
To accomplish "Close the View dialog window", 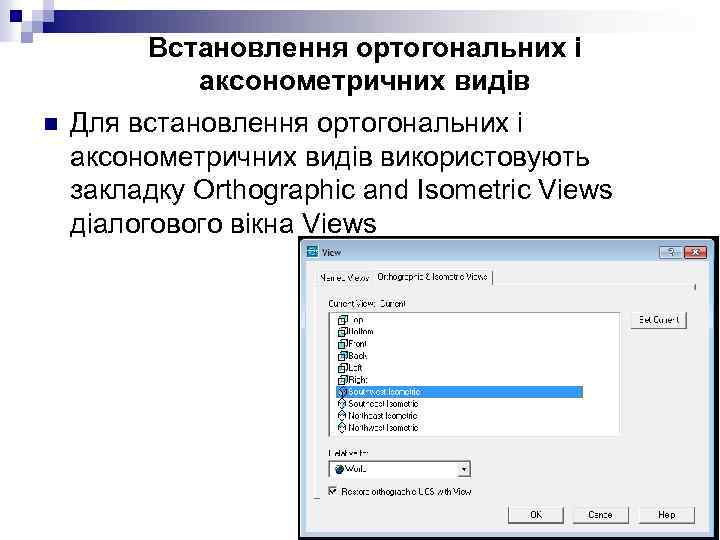I will click(695, 252).
